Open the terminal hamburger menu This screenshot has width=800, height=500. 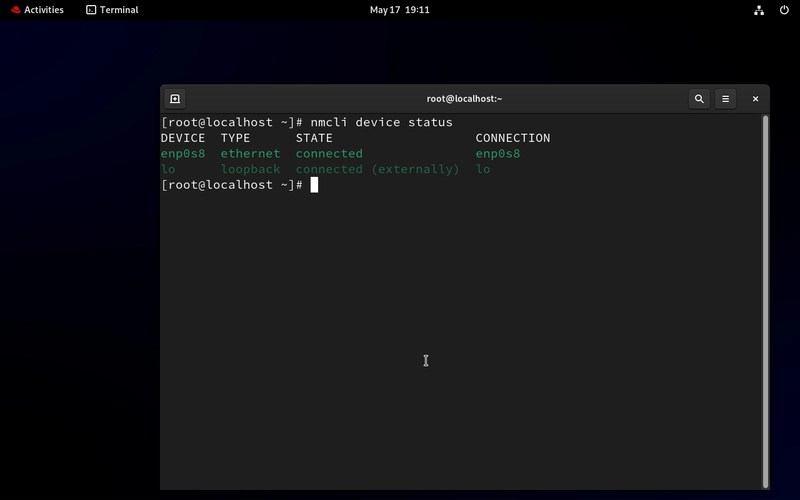click(725, 99)
